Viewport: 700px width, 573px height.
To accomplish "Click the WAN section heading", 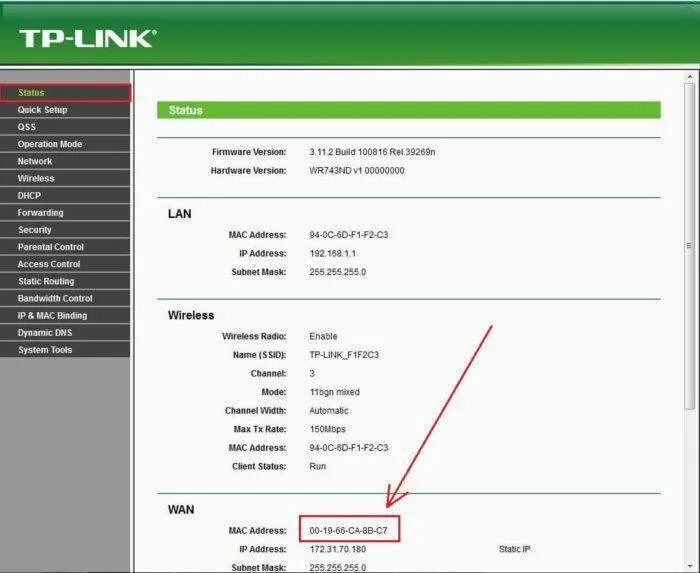I will pos(181,510).
